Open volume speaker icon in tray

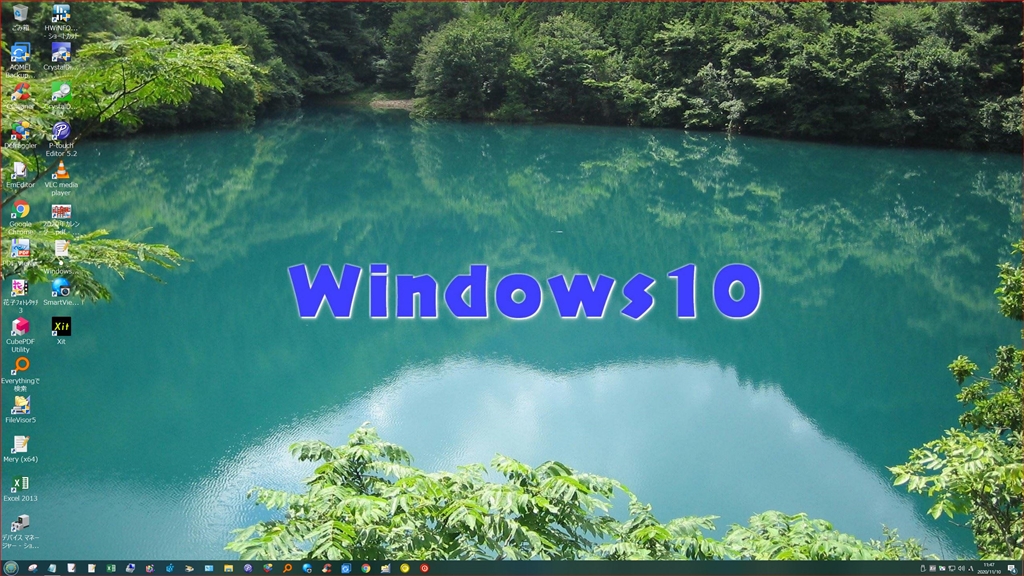click(961, 568)
